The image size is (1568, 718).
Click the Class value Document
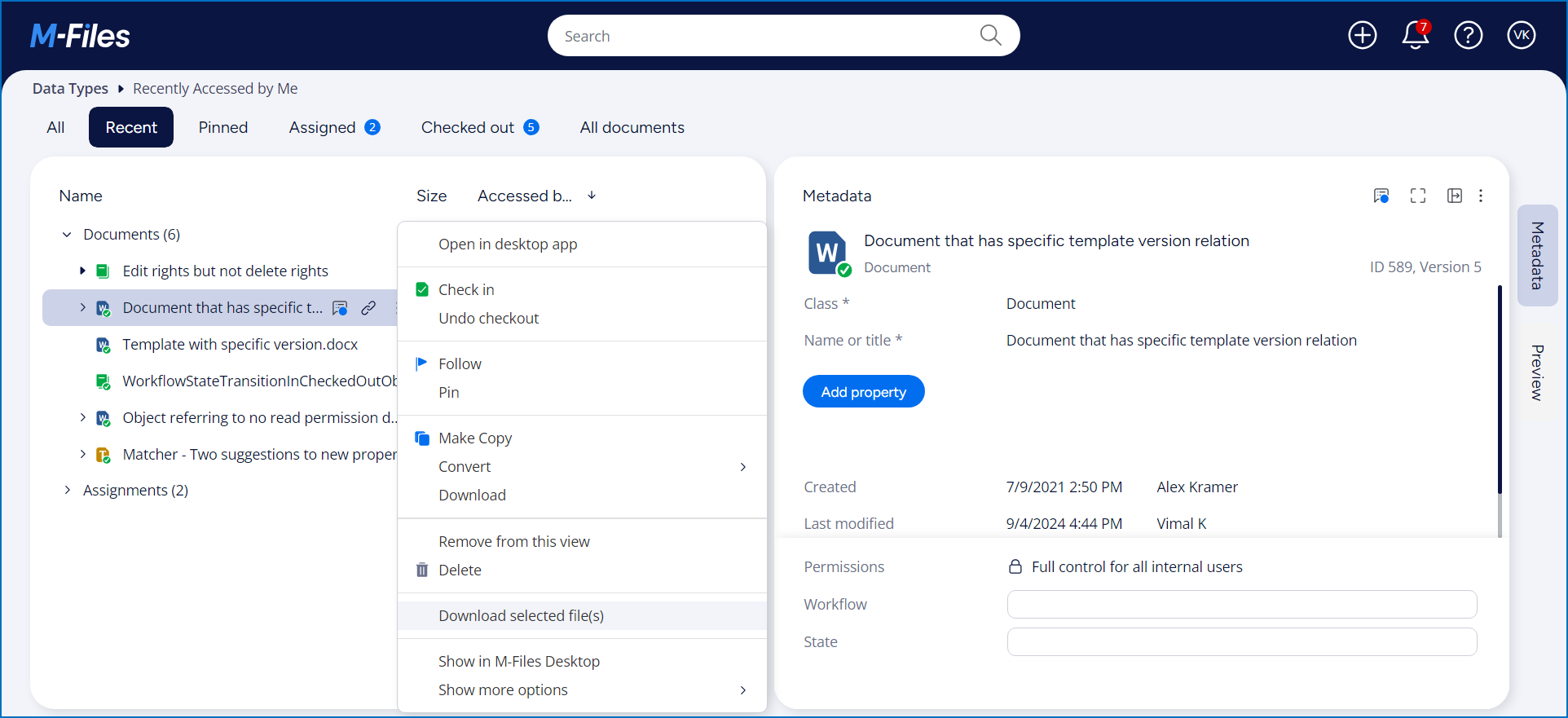coord(1041,304)
